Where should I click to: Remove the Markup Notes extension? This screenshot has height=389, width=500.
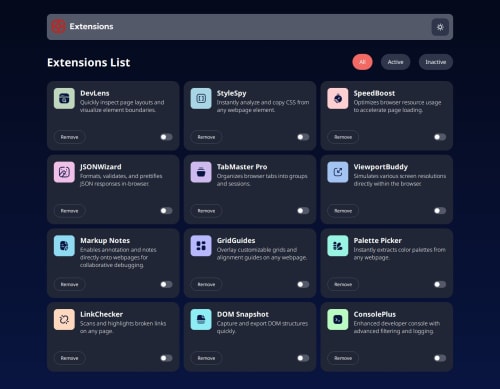coord(69,284)
